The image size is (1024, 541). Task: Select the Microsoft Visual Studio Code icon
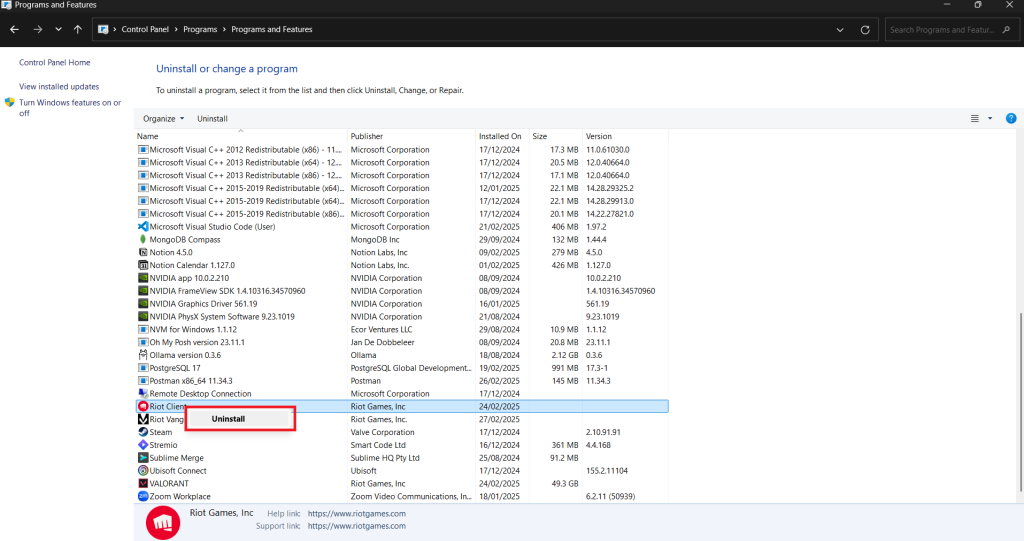pos(143,227)
